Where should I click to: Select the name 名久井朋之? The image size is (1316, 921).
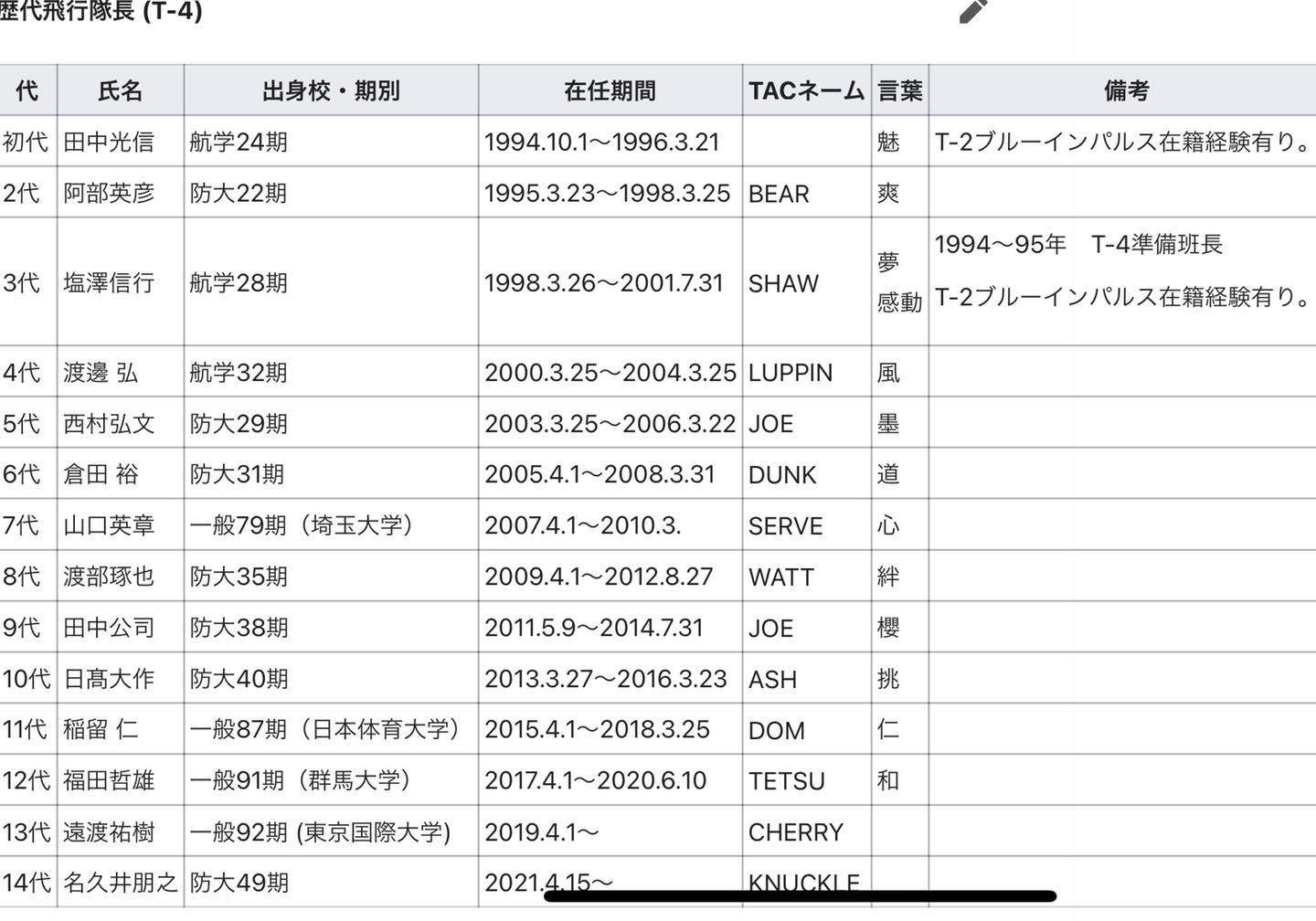click(x=120, y=882)
